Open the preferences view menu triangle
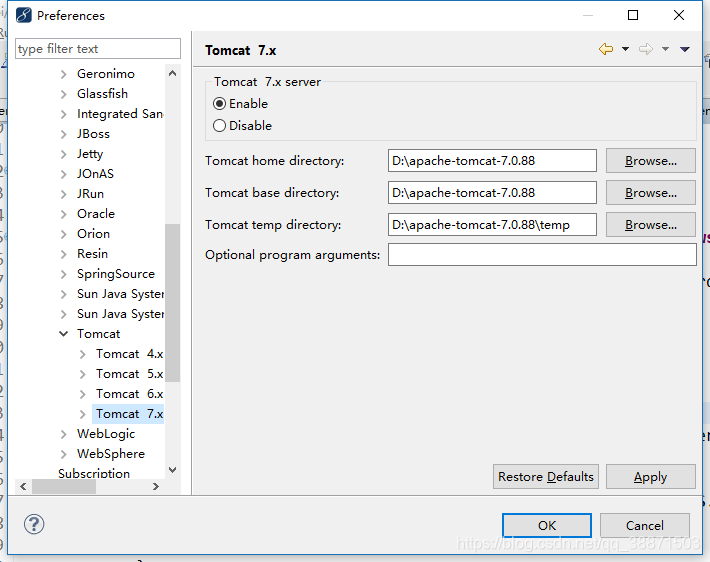The width and height of the screenshot is (710, 562). pos(685,49)
